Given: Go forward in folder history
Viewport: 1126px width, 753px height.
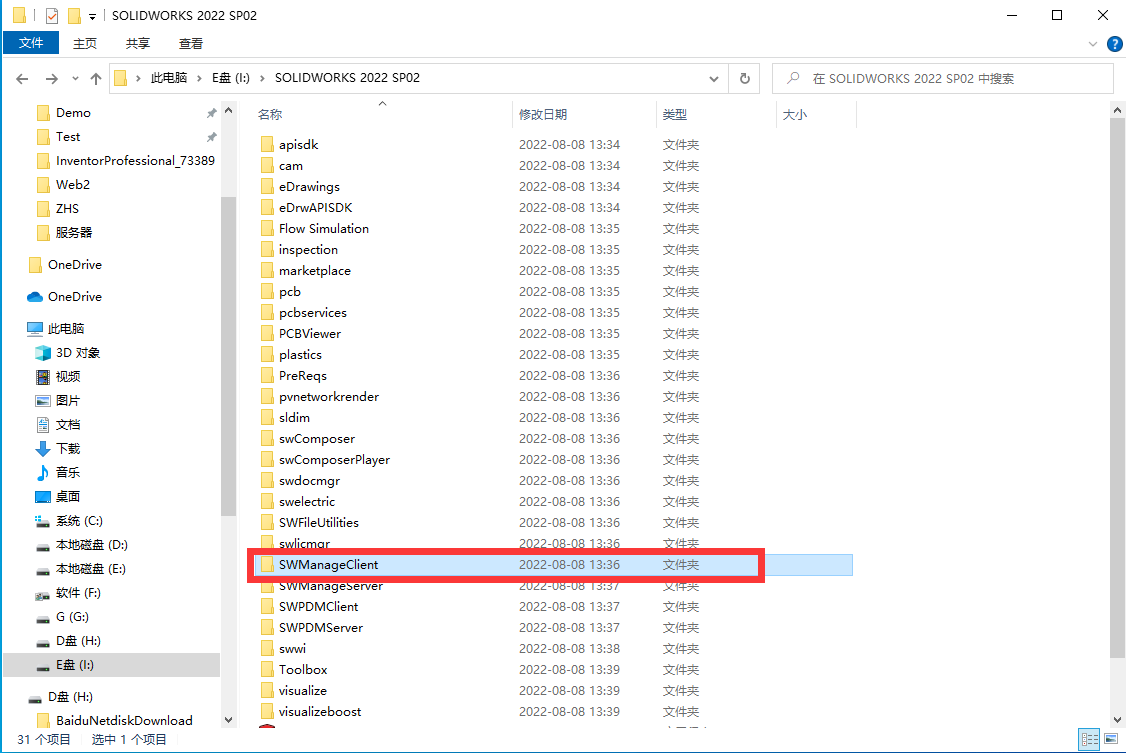Looking at the screenshot, I should (x=52, y=79).
